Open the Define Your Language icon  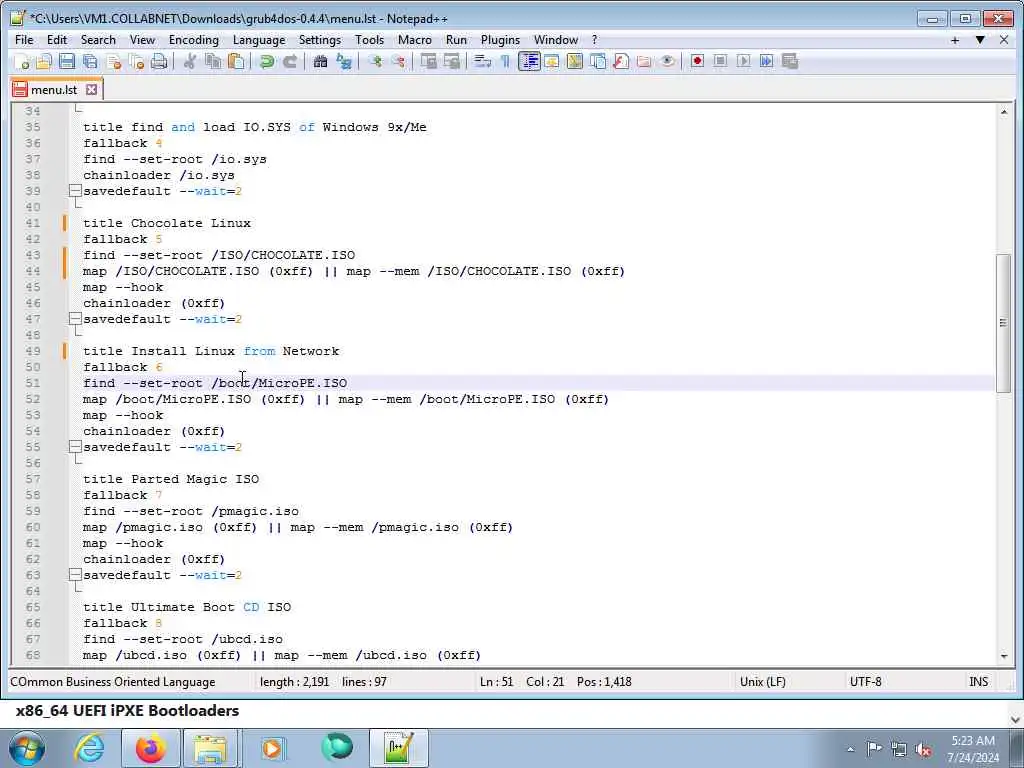coord(552,61)
